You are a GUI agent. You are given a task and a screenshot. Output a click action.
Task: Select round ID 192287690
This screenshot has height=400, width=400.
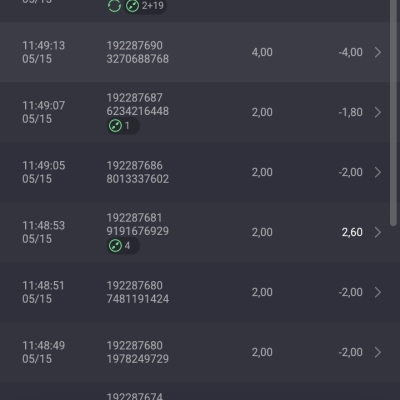tap(135, 46)
